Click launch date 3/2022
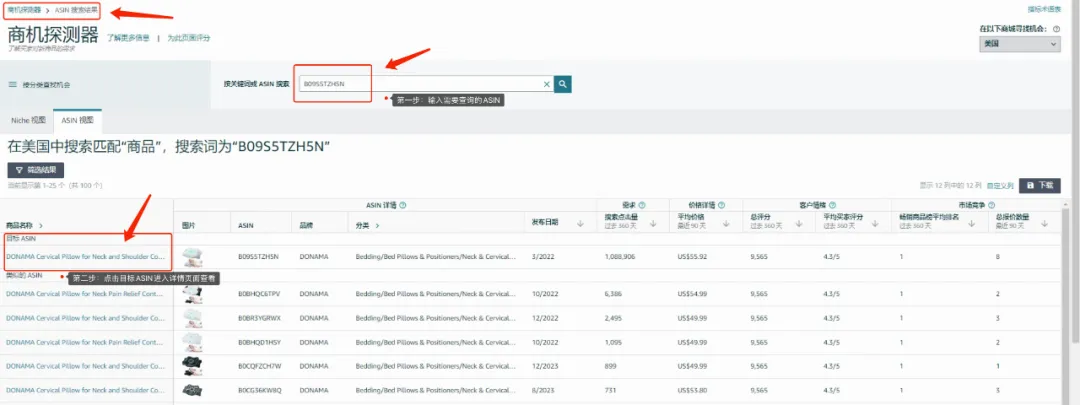 [541, 256]
